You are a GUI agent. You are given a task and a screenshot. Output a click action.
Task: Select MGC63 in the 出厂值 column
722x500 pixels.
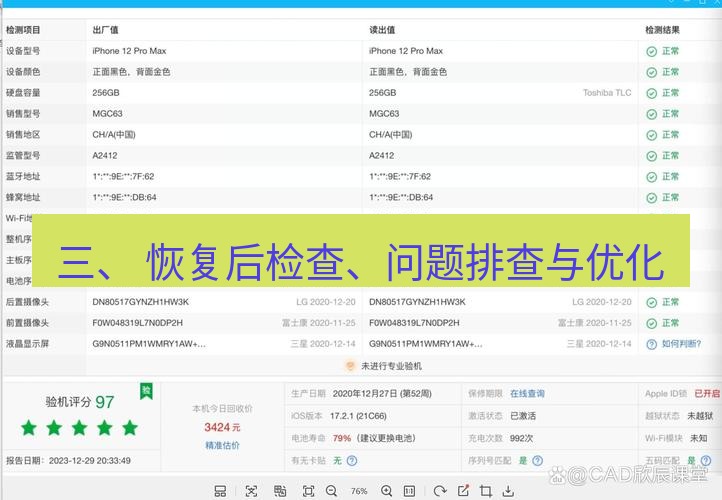107,114
